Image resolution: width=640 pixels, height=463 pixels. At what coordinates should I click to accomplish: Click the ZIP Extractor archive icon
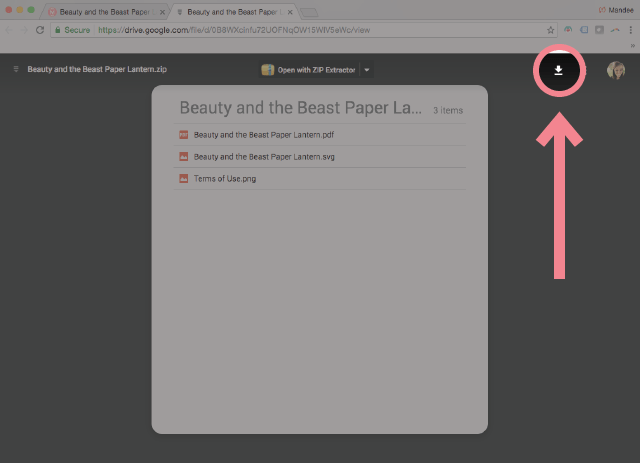(x=268, y=70)
